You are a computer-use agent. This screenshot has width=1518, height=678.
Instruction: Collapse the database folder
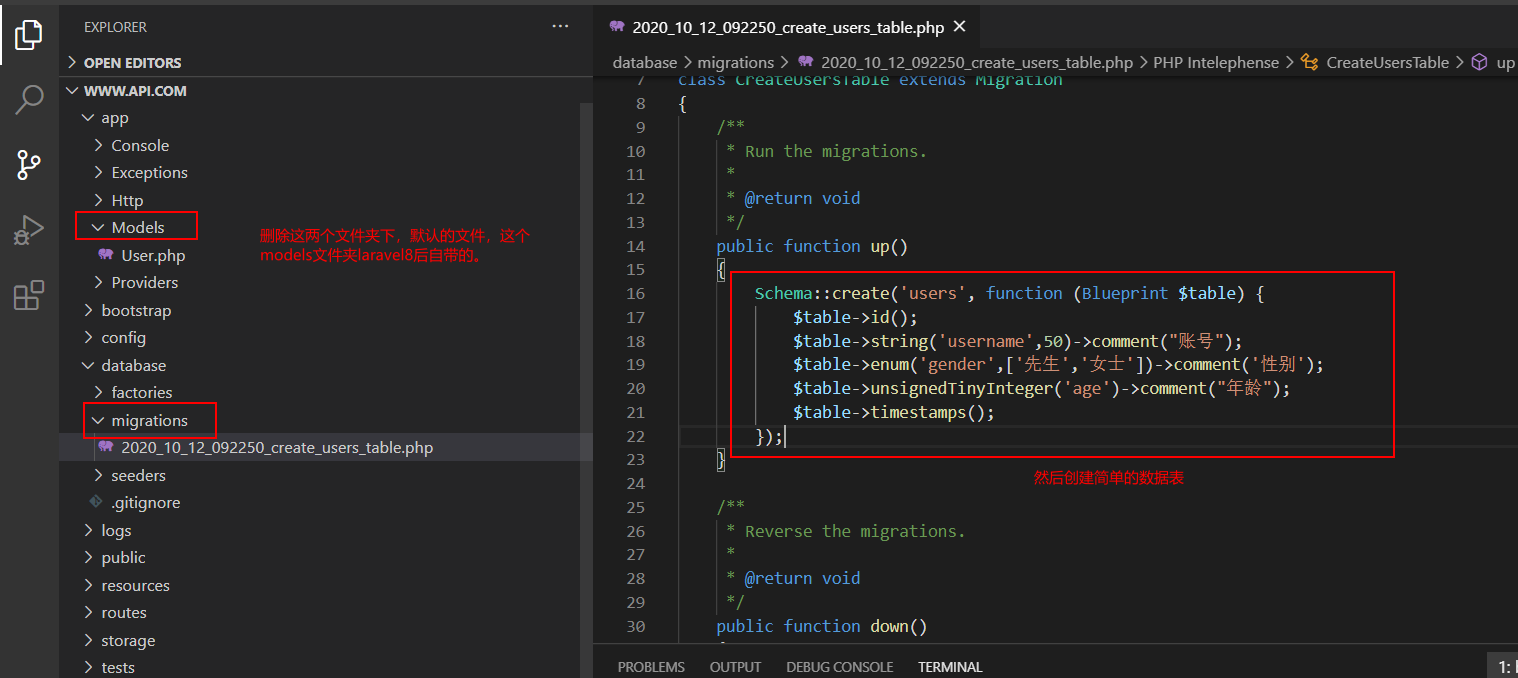tap(88, 365)
